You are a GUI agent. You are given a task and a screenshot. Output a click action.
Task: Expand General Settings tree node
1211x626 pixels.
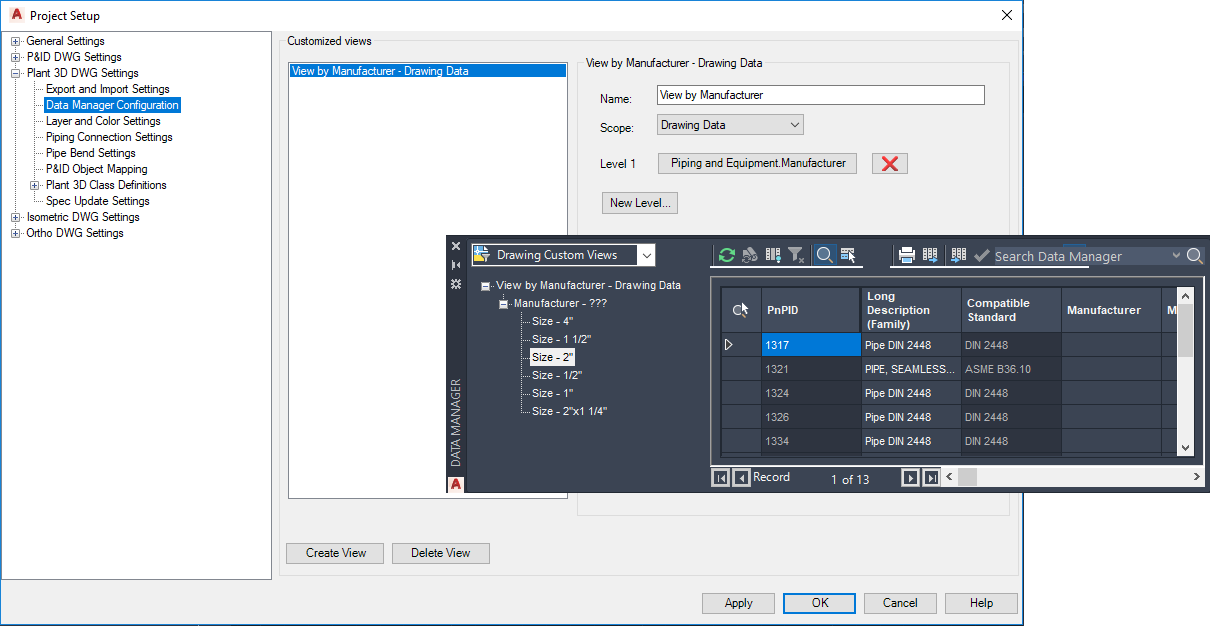[16, 41]
